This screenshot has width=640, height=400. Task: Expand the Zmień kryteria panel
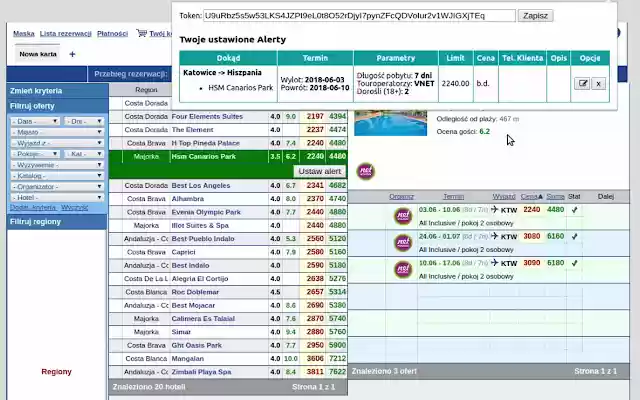click(57, 91)
